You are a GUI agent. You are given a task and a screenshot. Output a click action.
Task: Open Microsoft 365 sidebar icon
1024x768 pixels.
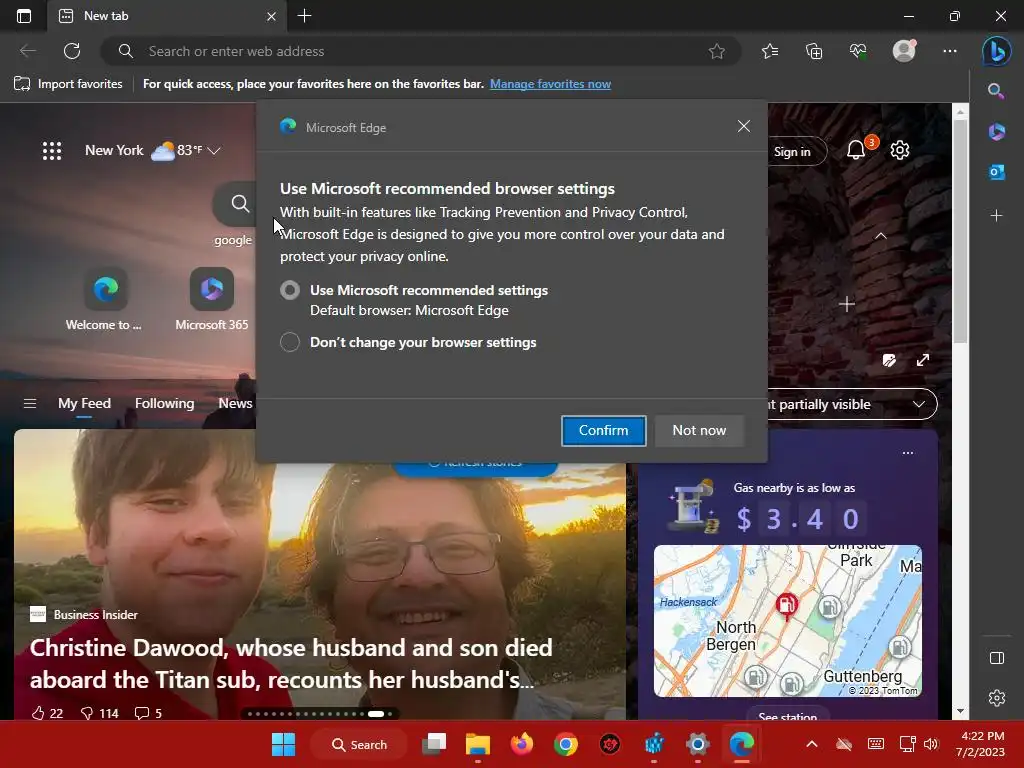[996, 132]
